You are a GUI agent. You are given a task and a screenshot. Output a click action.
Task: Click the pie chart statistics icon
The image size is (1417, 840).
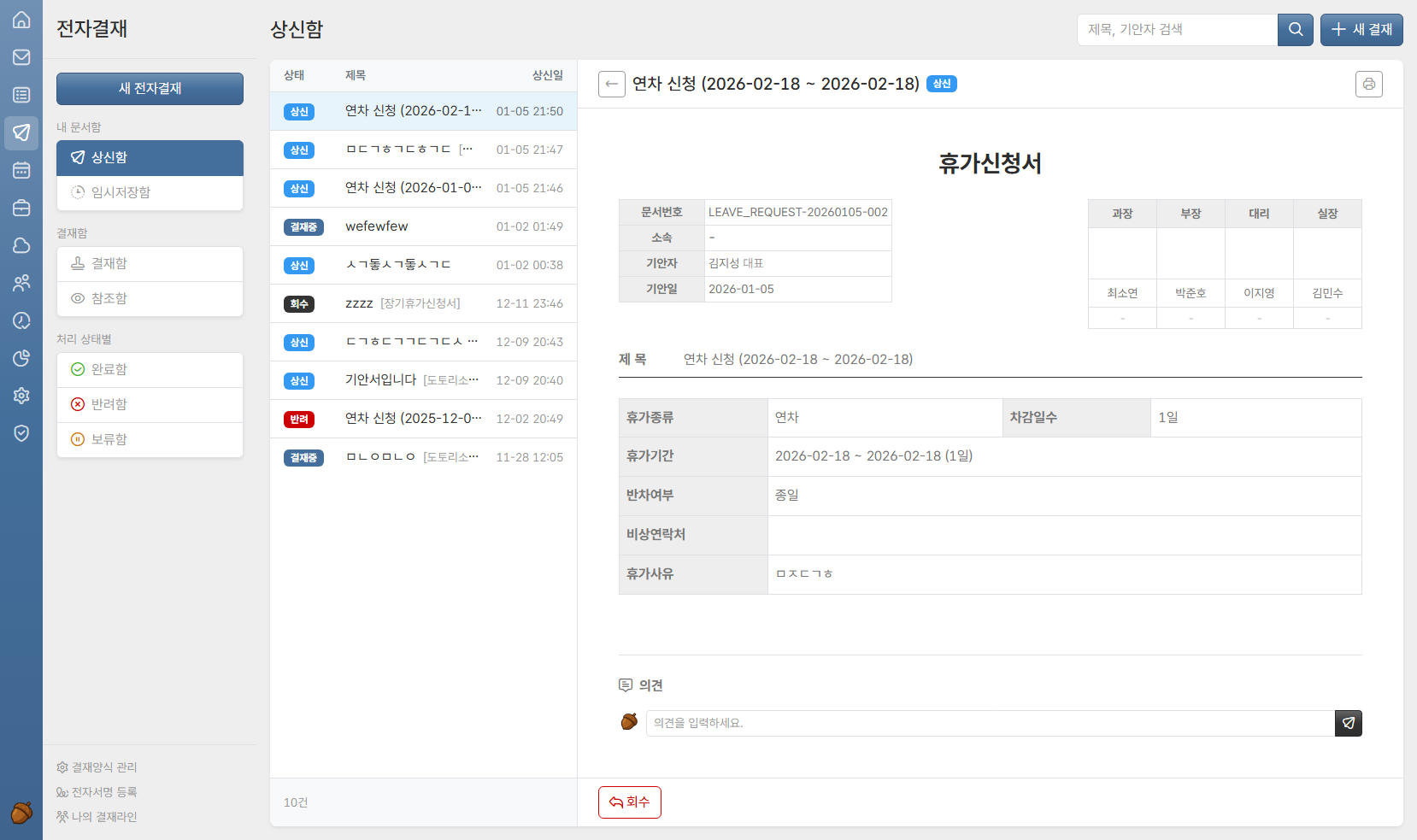[x=21, y=358]
